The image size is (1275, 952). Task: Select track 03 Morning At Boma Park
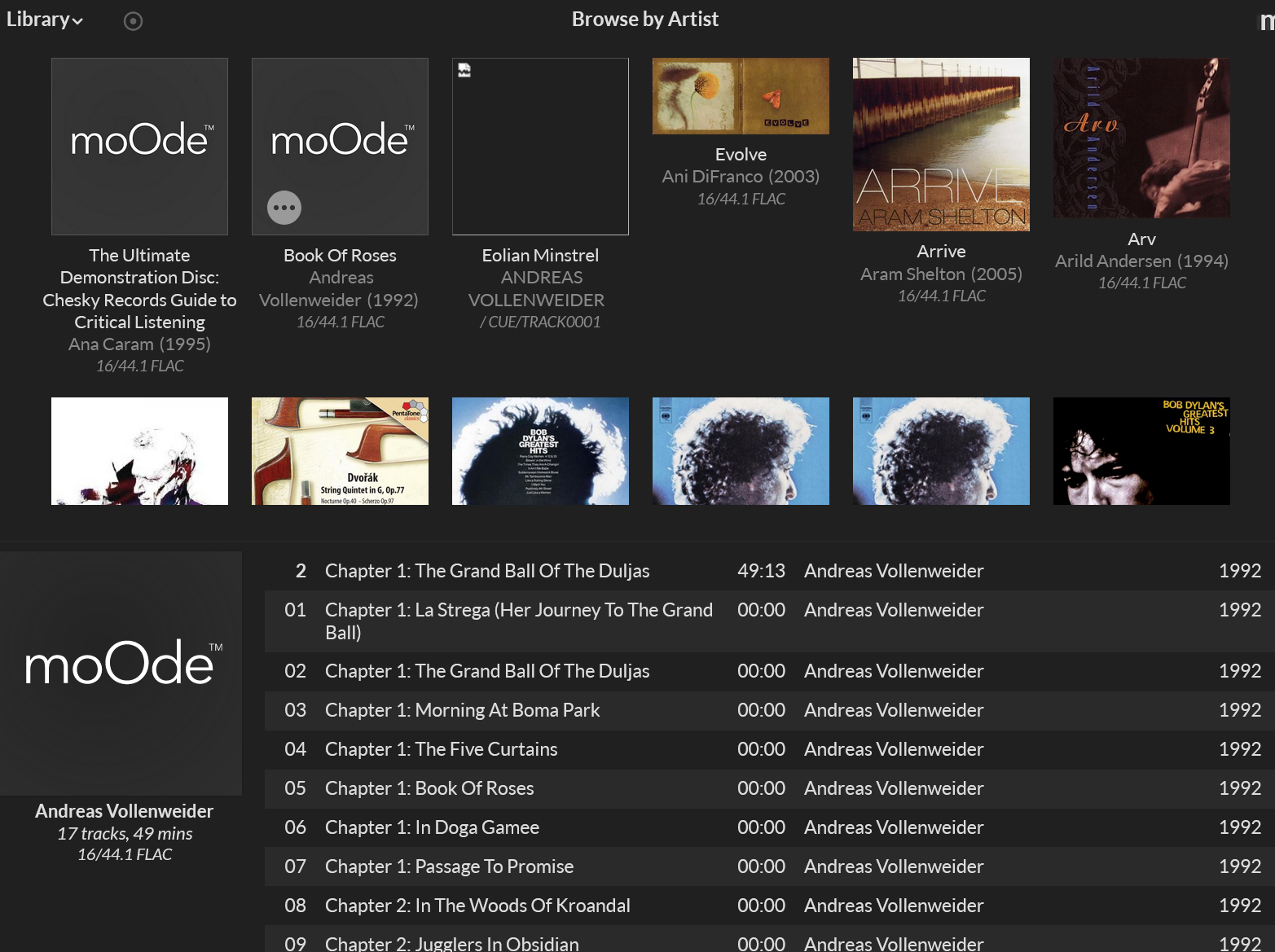pyautogui.click(x=770, y=710)
